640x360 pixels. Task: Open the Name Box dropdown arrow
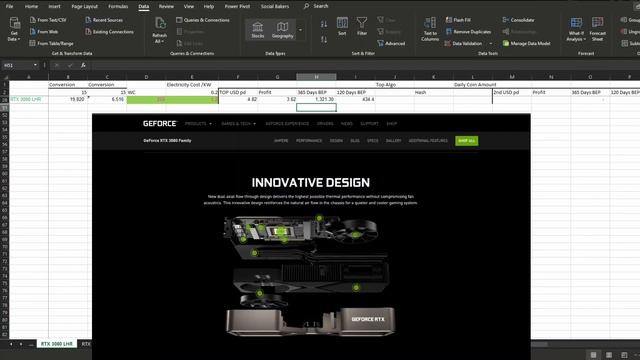(35, 65)
